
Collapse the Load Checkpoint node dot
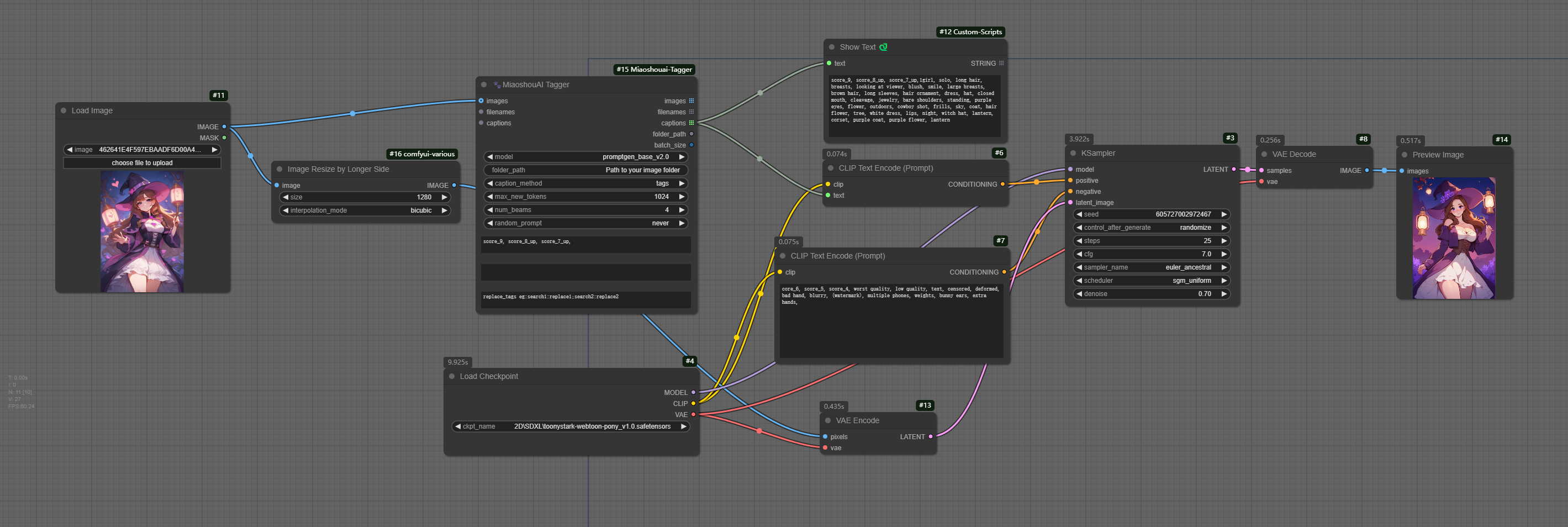coord(452,376)
